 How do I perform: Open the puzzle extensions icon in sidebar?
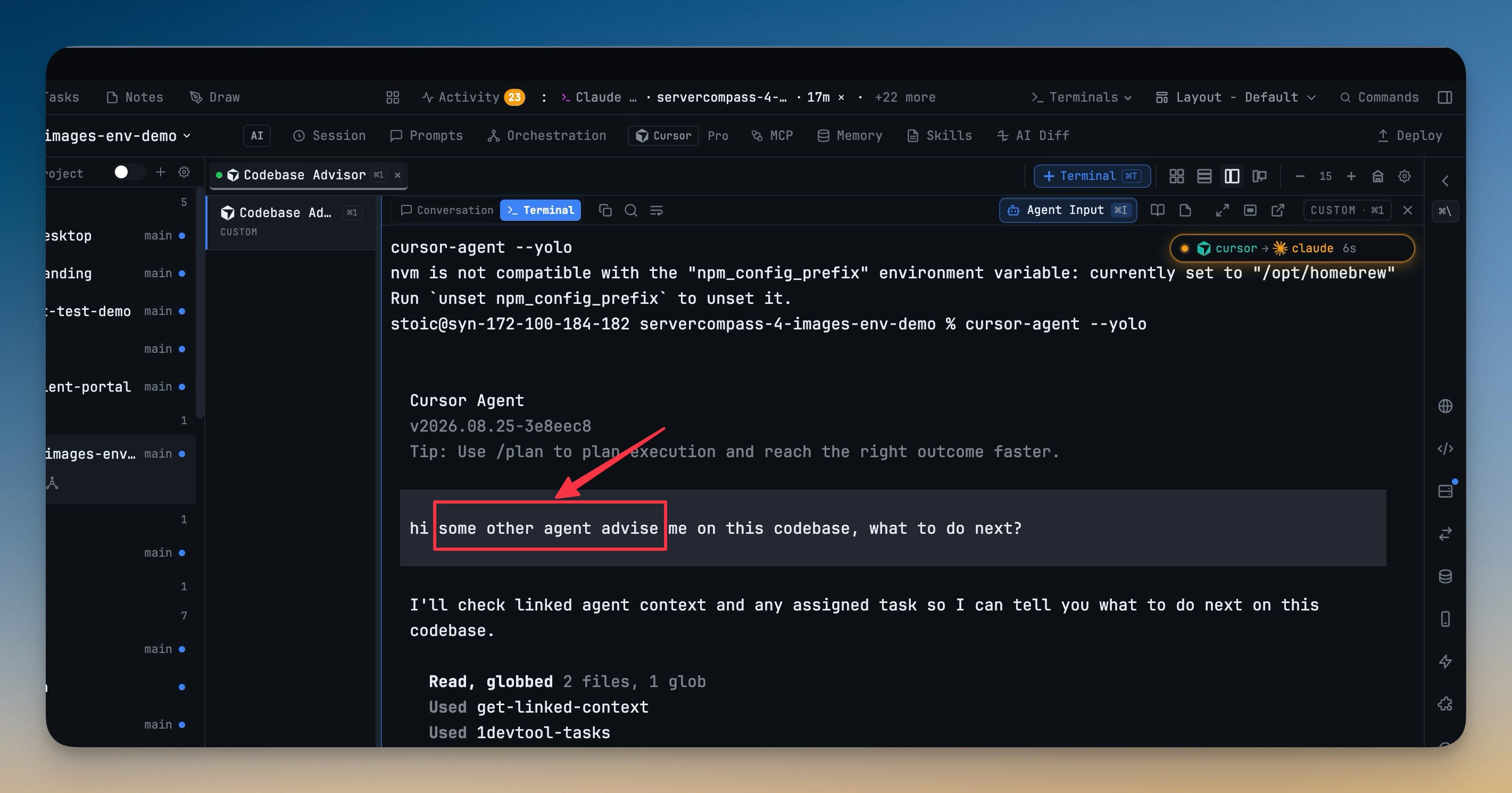click(x=1445, y=704)
